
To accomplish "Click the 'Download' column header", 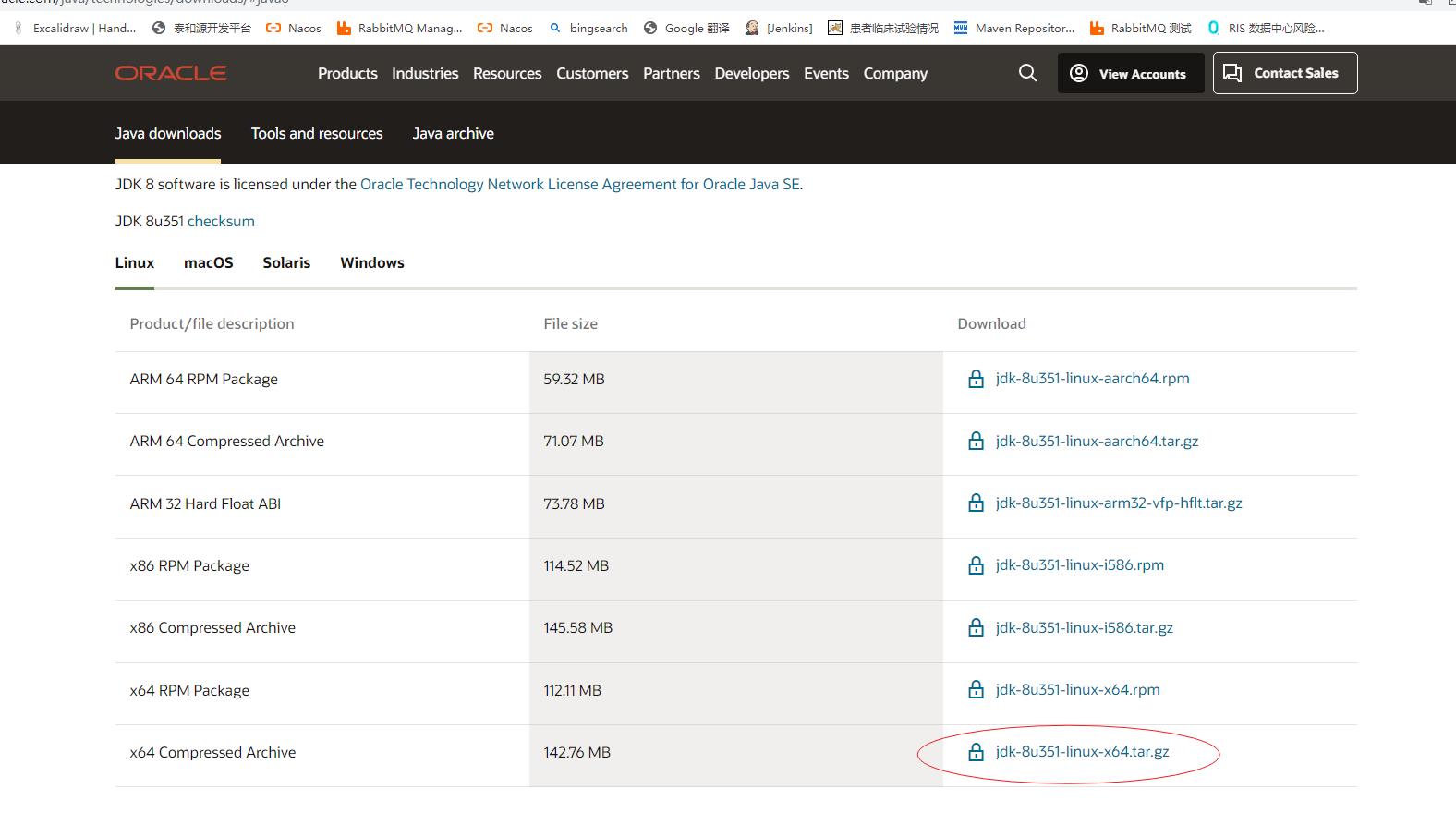I will 991,323.
